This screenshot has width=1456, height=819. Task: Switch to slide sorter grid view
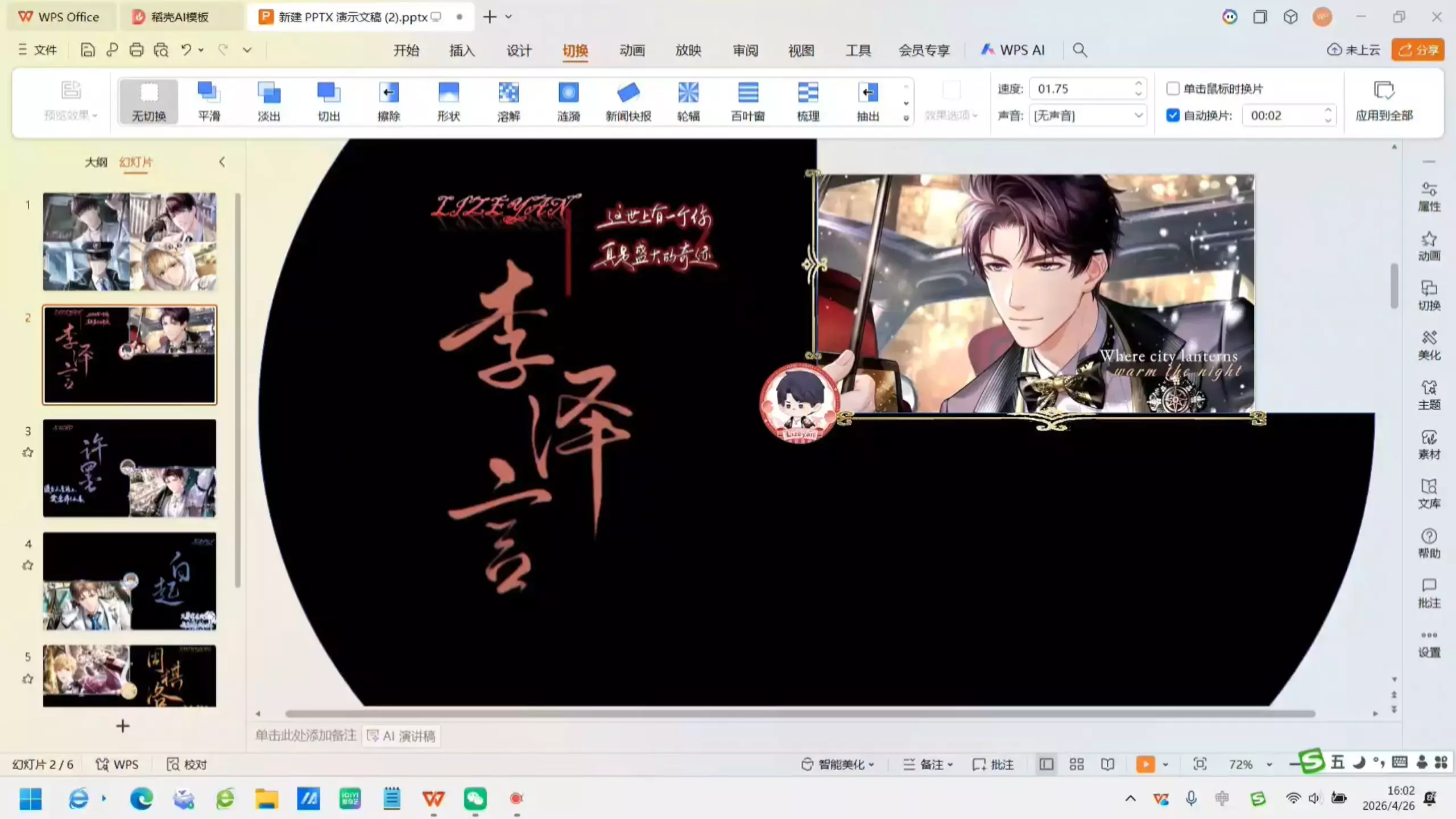[1077, 764]
